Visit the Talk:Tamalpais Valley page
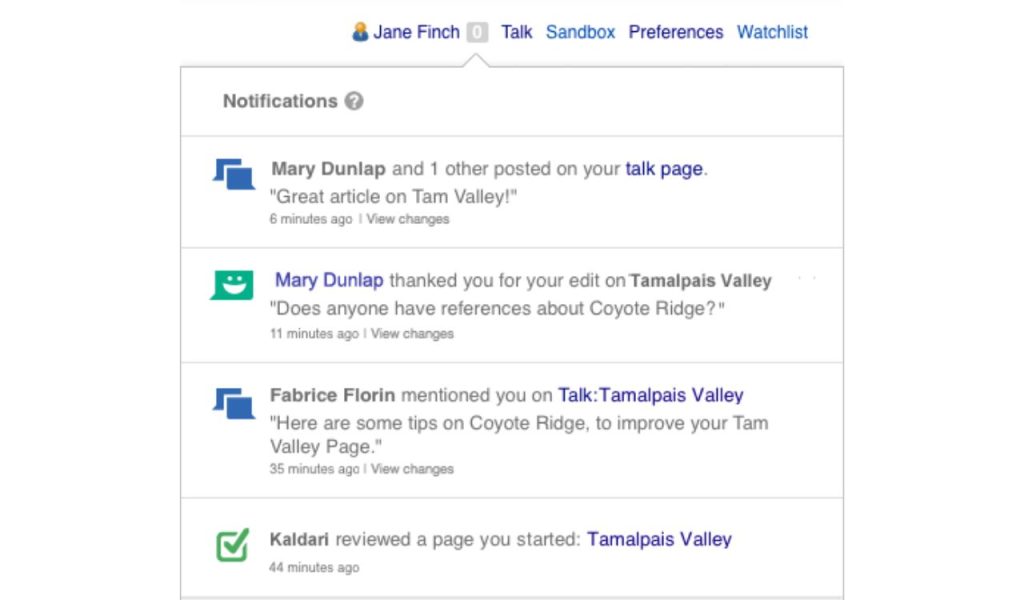1024x600 pixels. (649, 395)
